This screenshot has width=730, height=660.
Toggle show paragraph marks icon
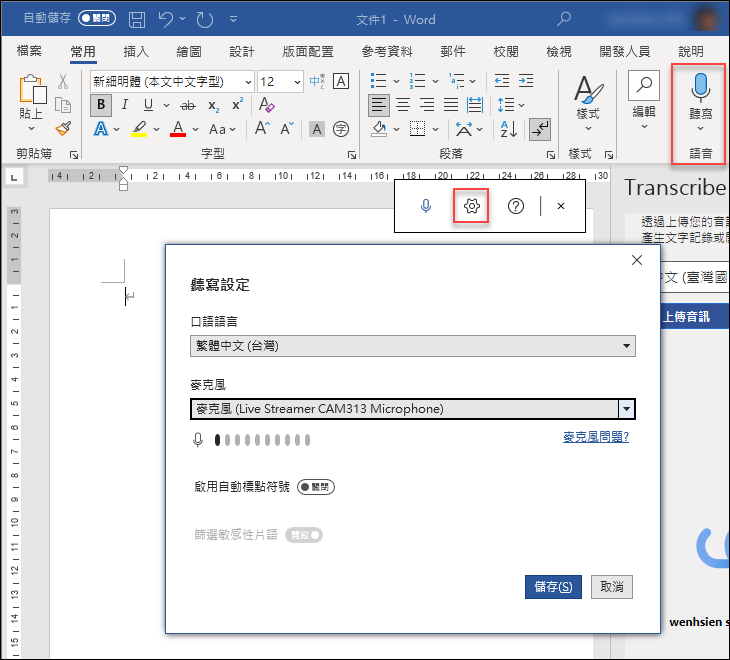(540, 129)
